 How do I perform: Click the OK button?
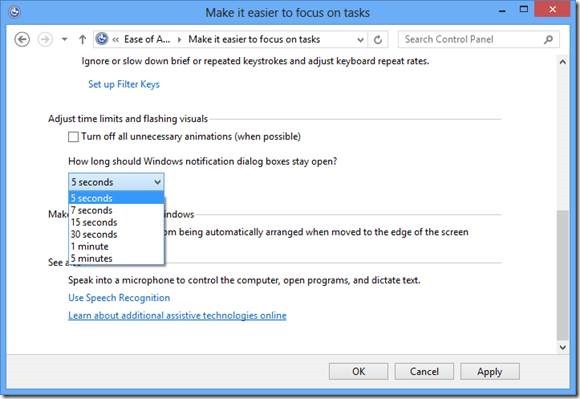(x=358, y=371)
